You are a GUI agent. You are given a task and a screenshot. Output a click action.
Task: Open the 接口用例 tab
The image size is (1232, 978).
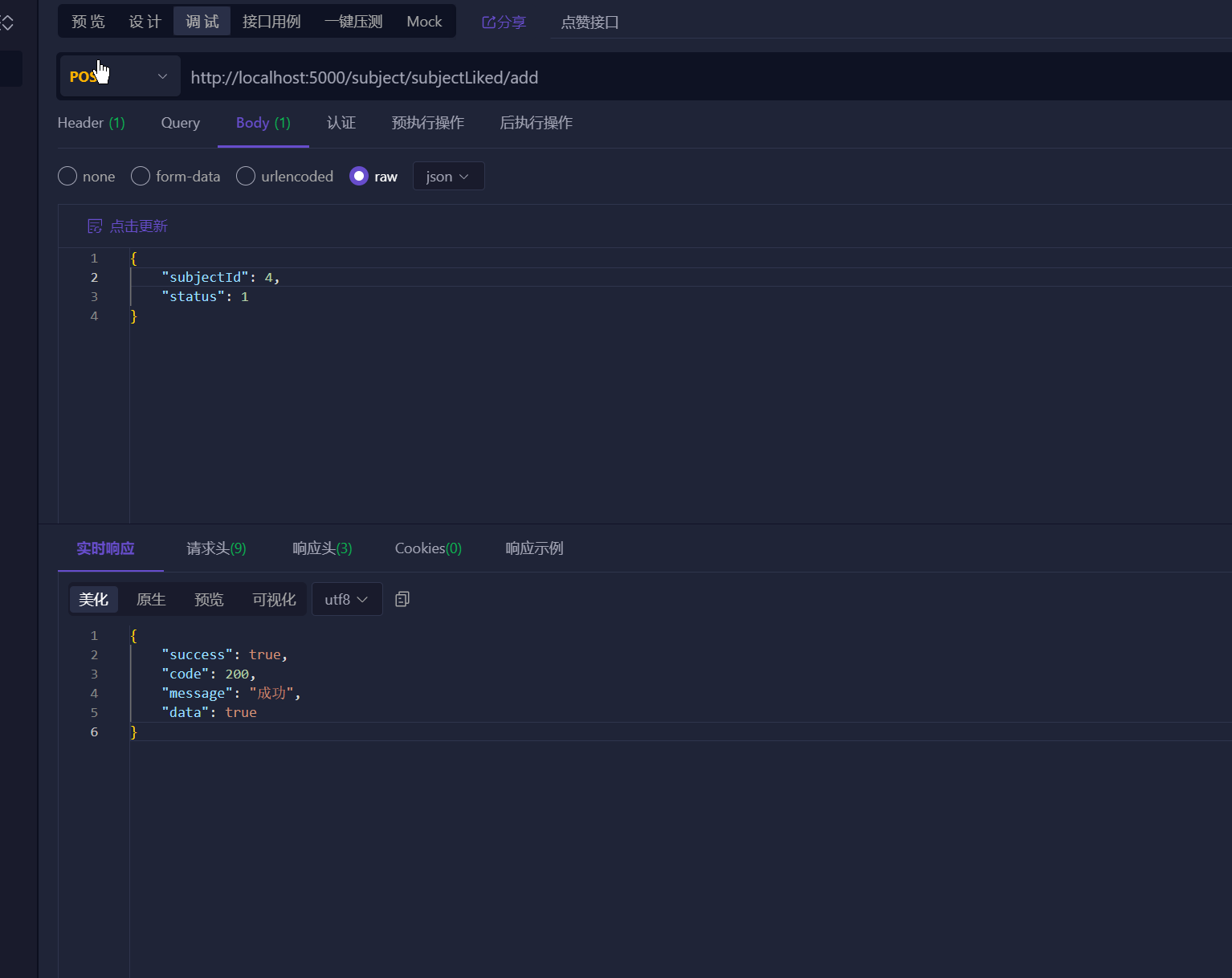[271, 22]
